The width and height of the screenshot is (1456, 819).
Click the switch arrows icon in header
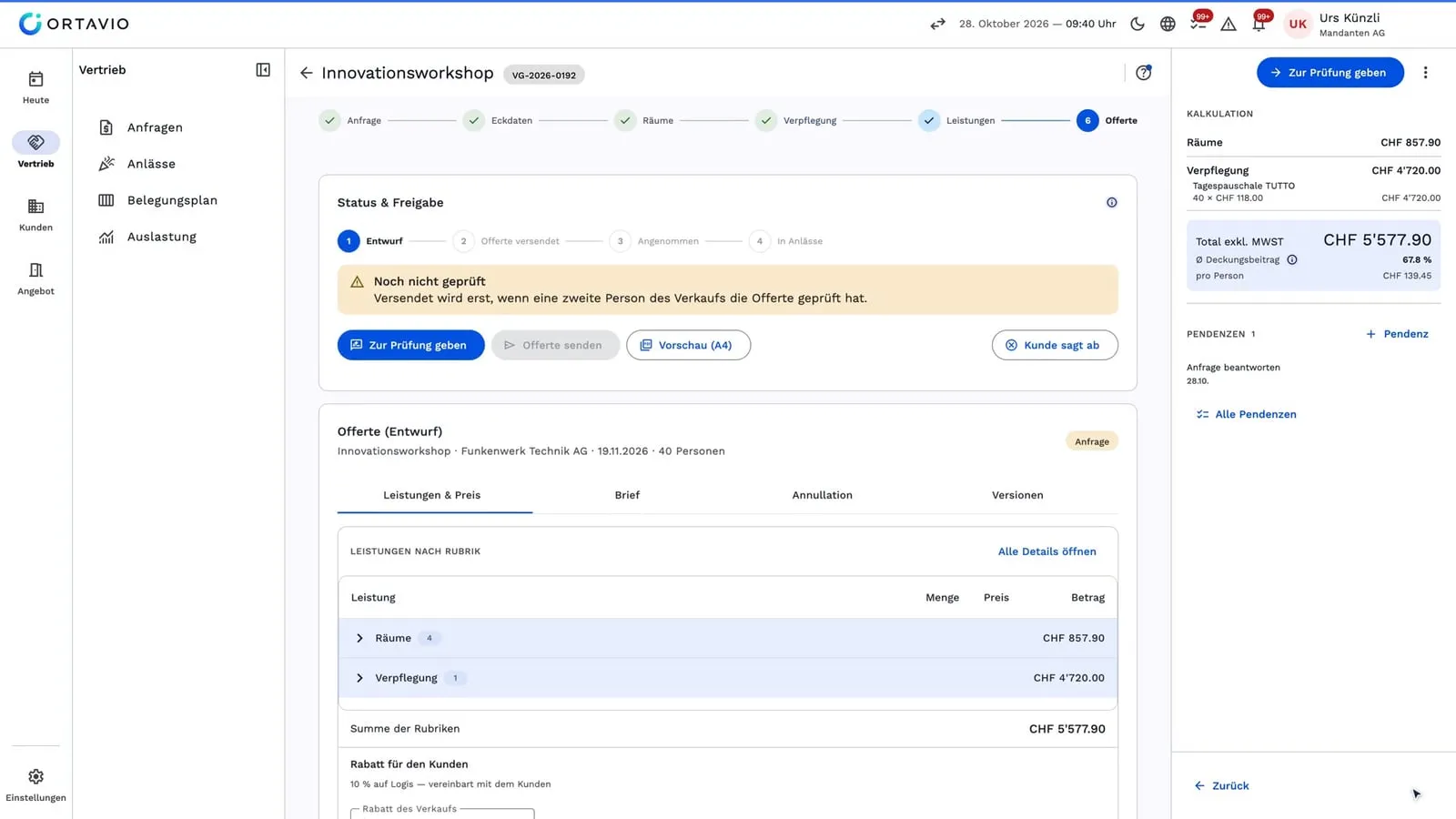[x=937, y=24]
